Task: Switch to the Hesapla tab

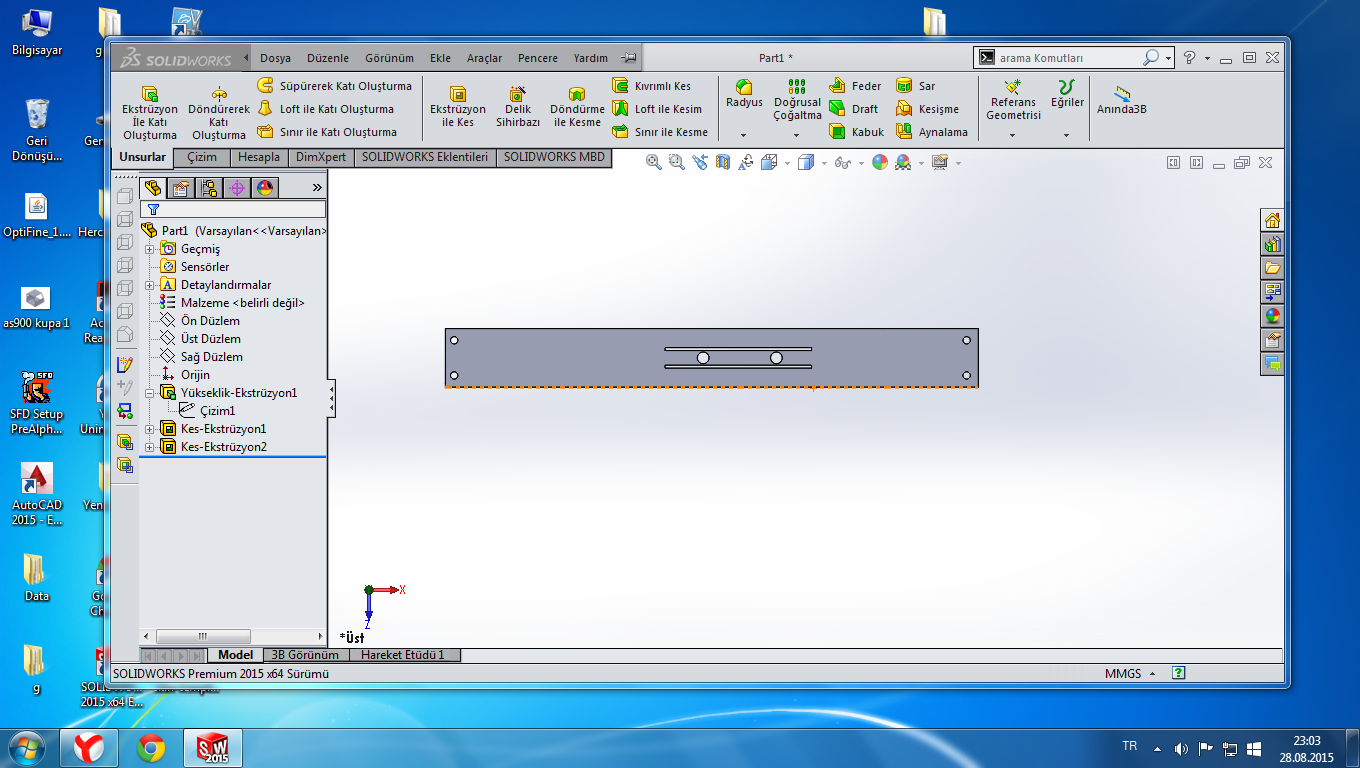Action: (259, 157)
